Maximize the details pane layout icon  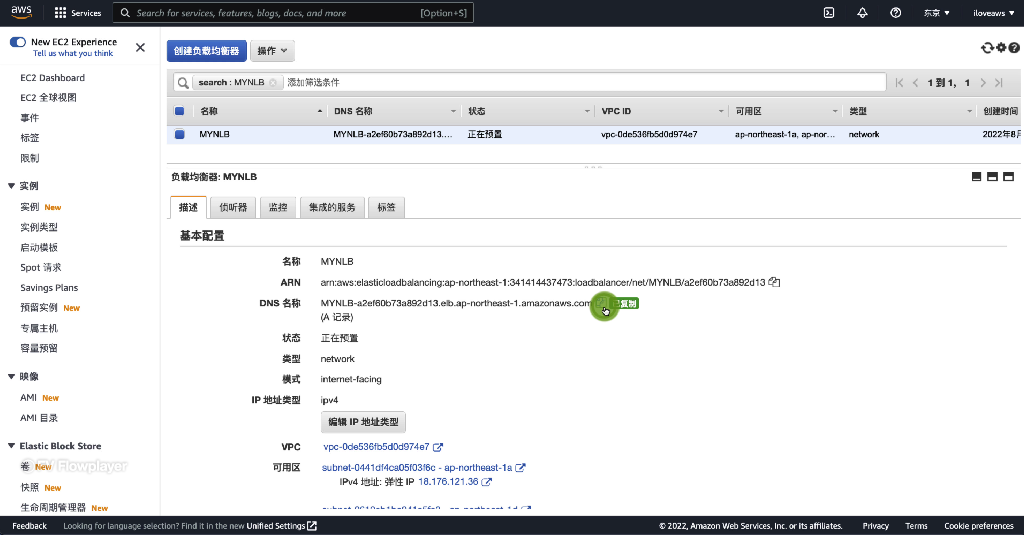(1008, 176)
